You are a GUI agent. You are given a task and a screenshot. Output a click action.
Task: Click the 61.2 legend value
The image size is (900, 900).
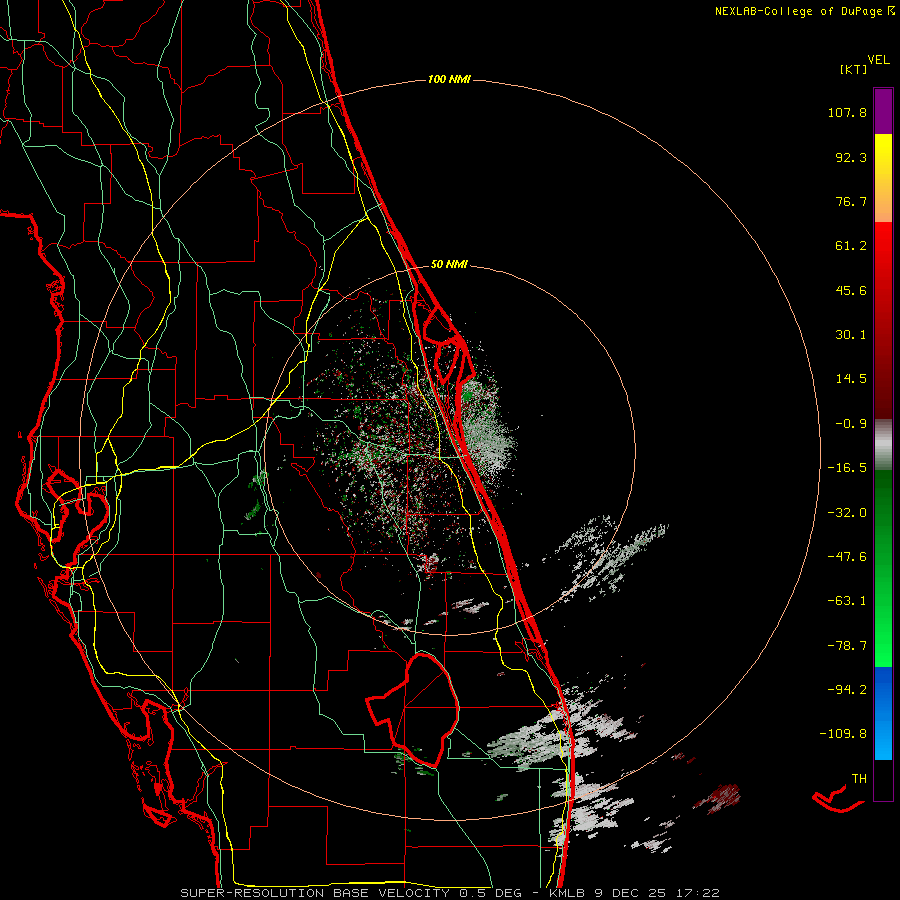point(851,246)
